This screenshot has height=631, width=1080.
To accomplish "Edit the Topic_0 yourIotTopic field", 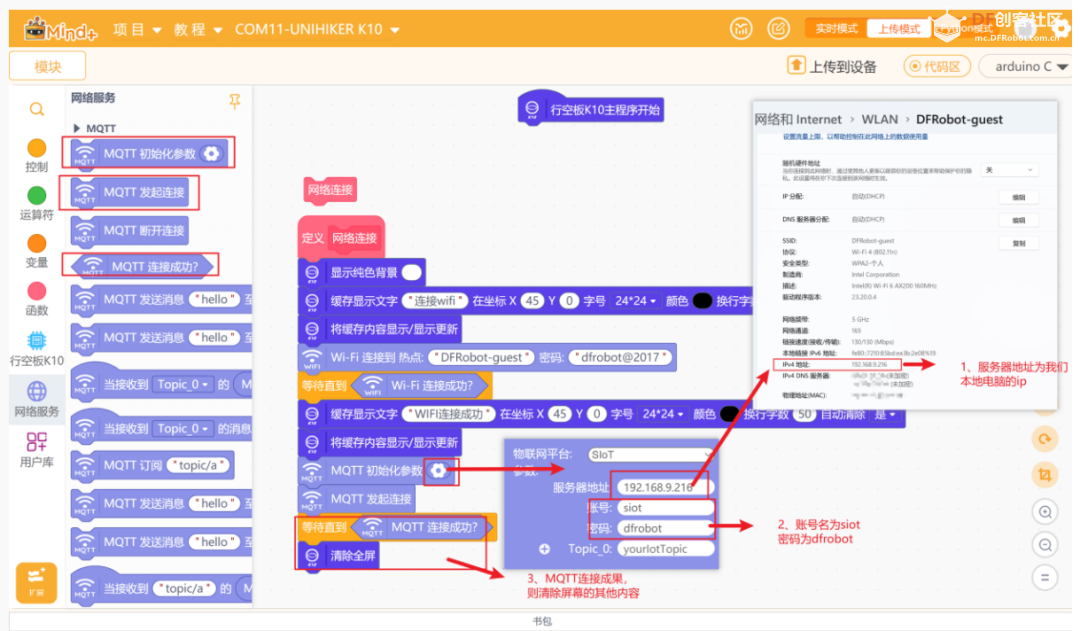I will click(665, 549).
